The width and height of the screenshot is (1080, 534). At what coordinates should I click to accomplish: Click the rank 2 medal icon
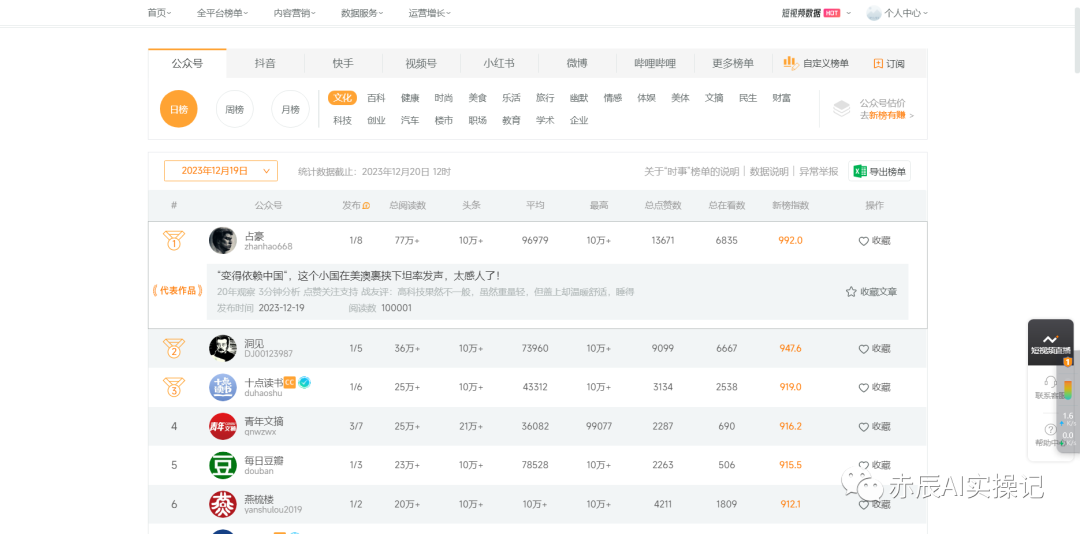pyautogui.click(x=174, y=349)
